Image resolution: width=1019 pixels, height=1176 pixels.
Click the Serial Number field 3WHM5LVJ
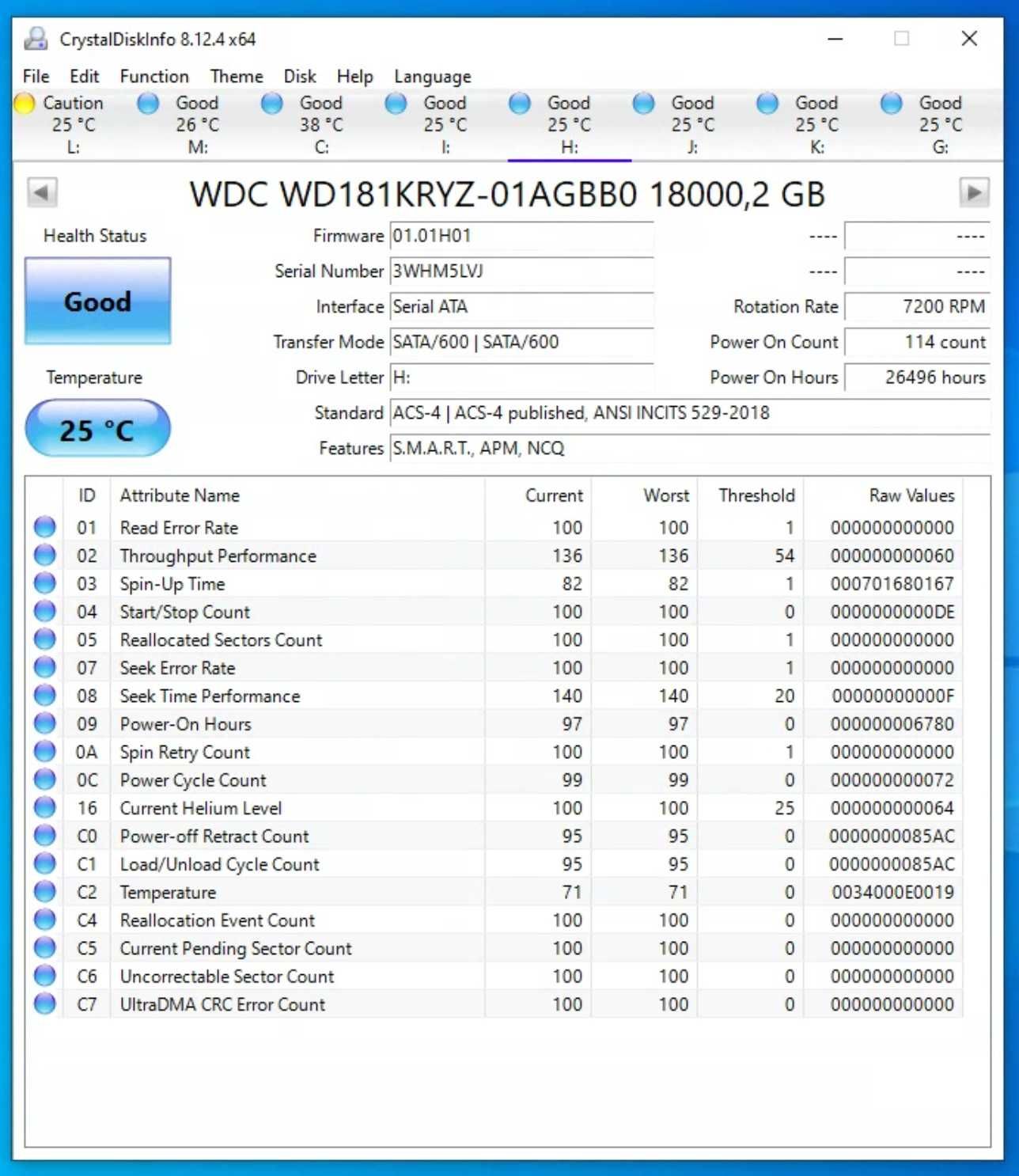[521, 271]
